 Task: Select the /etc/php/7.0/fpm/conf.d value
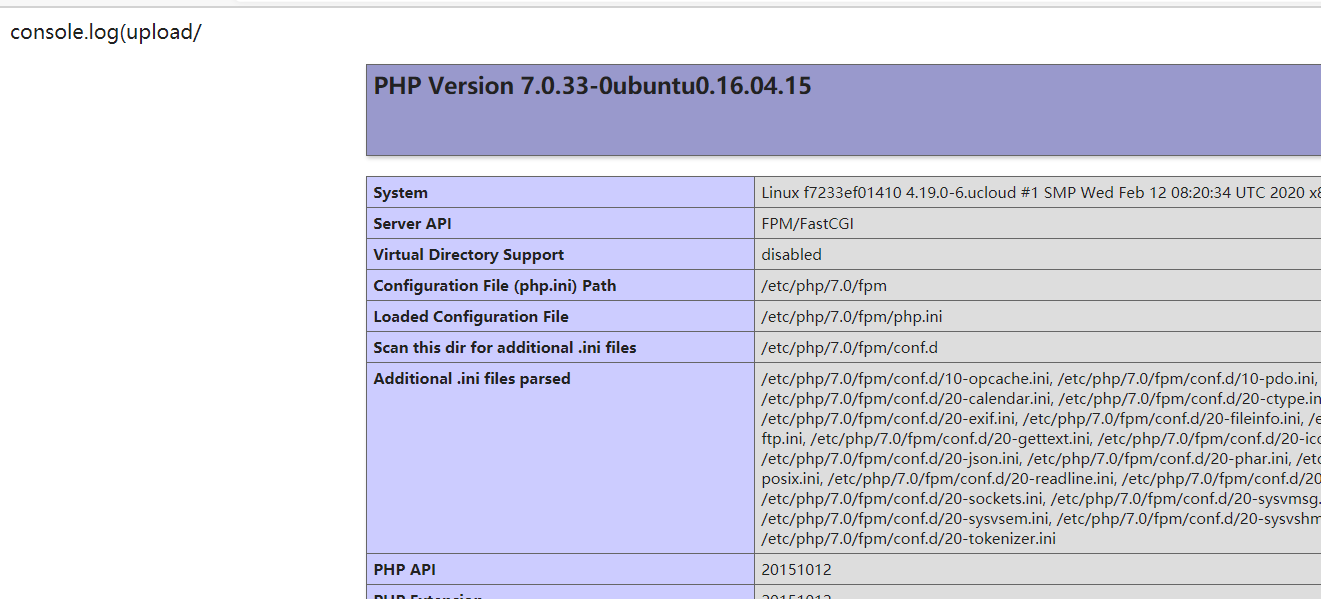click(x=850, y=348)
